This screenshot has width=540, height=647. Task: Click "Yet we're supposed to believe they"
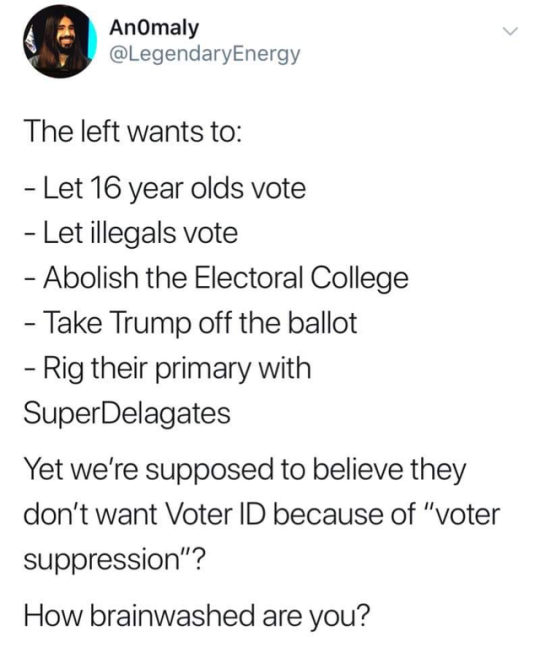pos(245,470)
